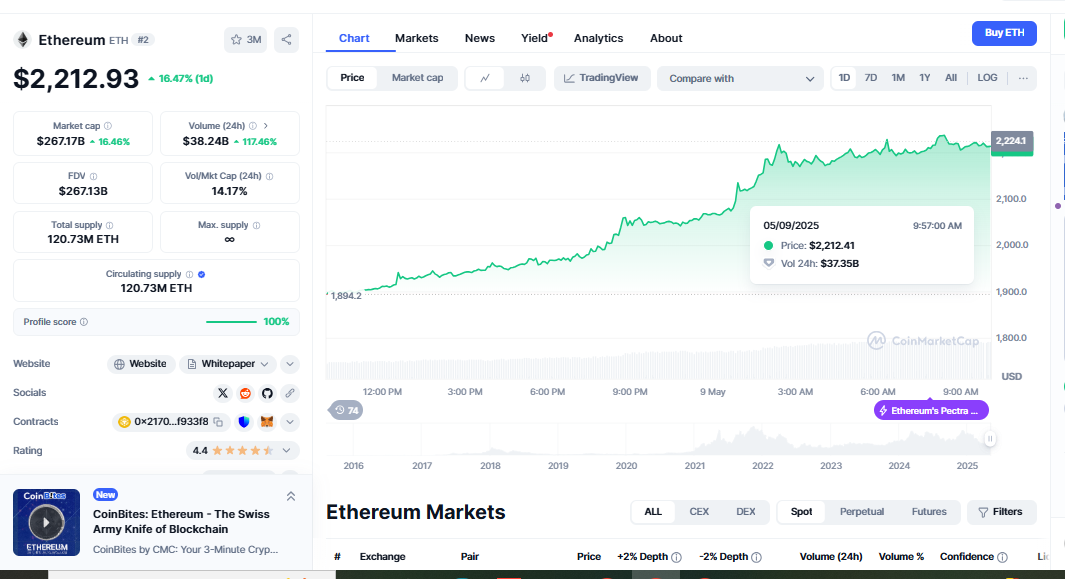
Task: Click Max. supply info icon
Action: click(256, 225)
